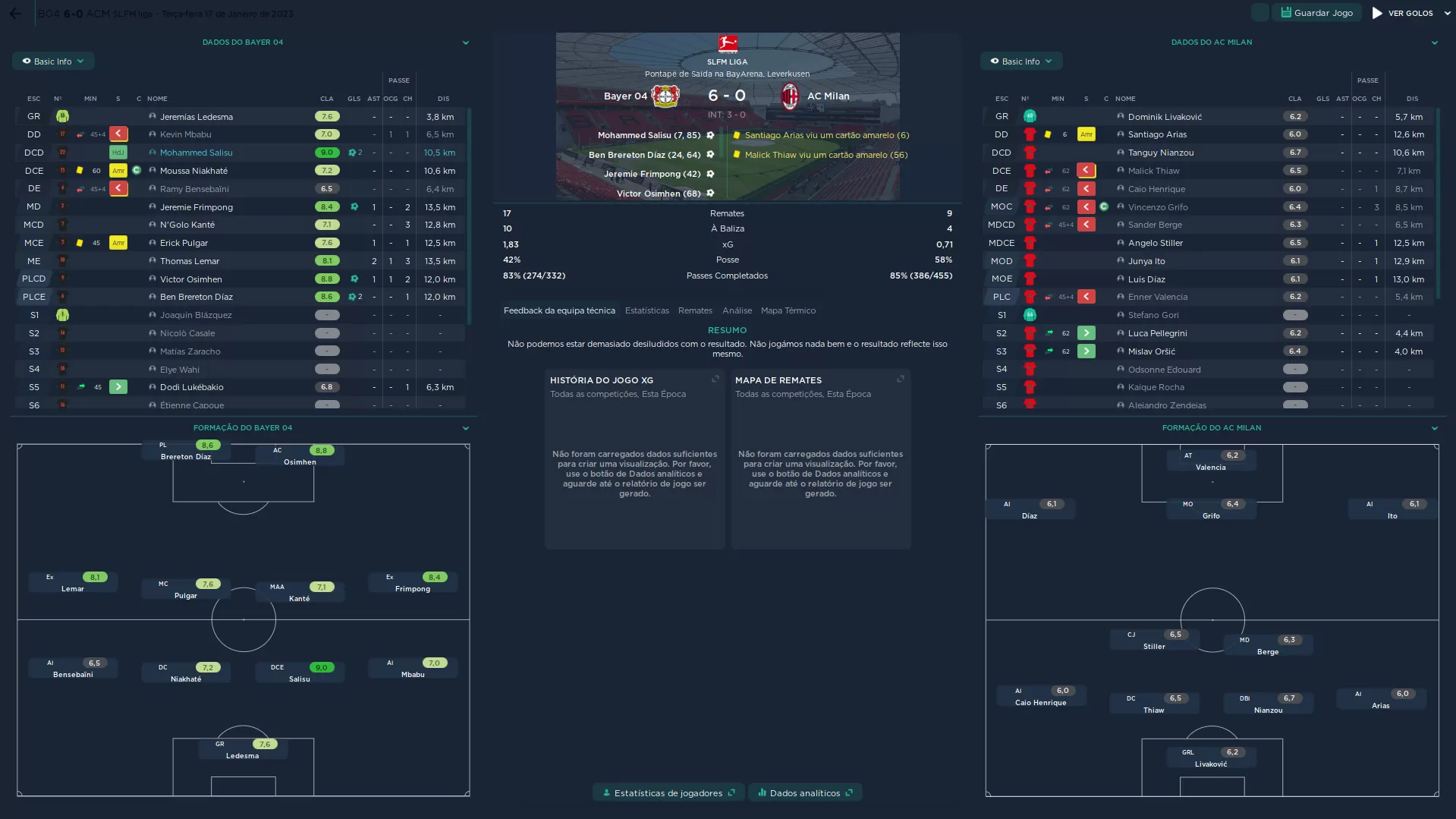
Task: Click Malick Thiaw's red substituted-off badge
Action: (1086, 171)
